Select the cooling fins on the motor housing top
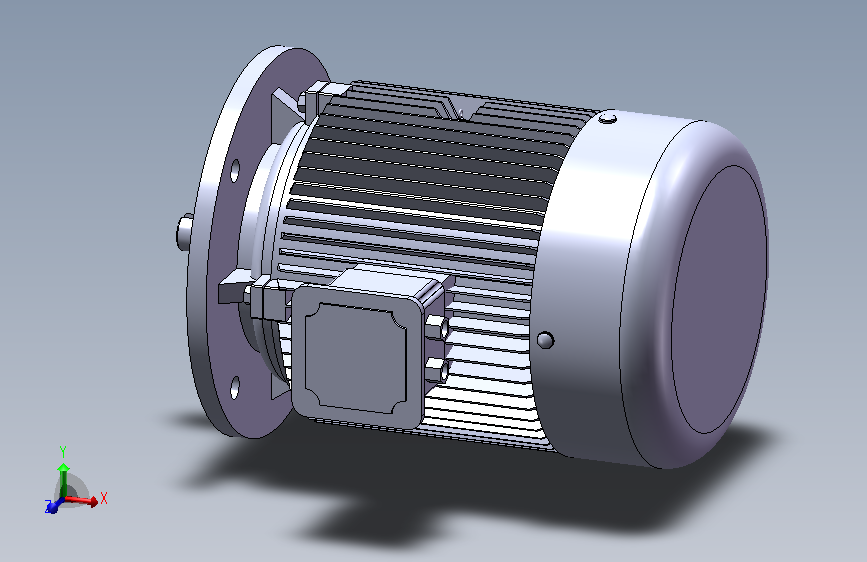Viewport: 867px width, 562px height. 437,149
